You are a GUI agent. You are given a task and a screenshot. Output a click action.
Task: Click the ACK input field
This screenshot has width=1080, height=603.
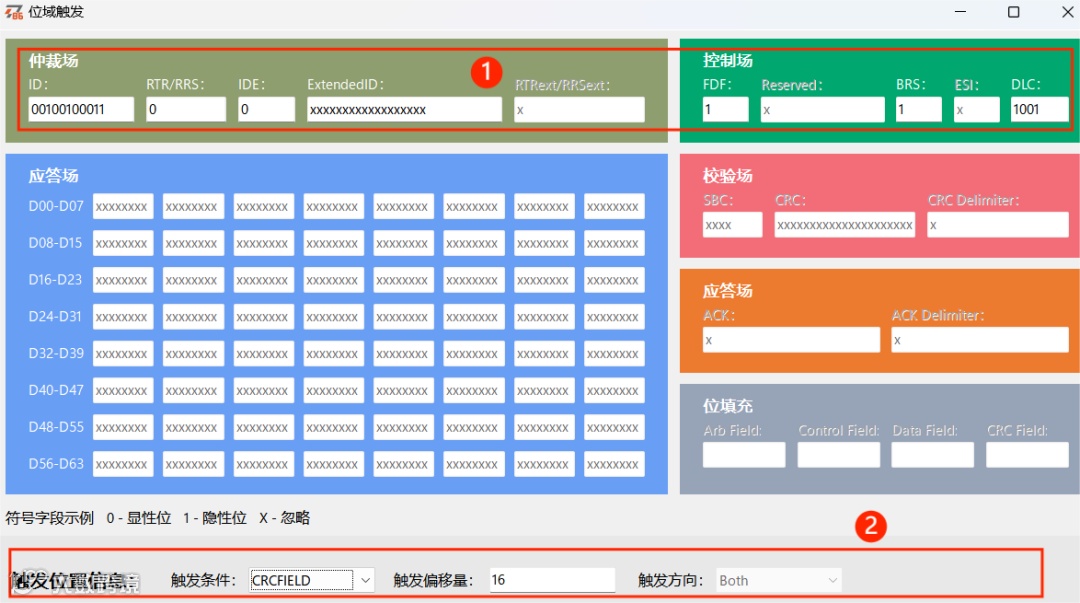pos(791,340)
